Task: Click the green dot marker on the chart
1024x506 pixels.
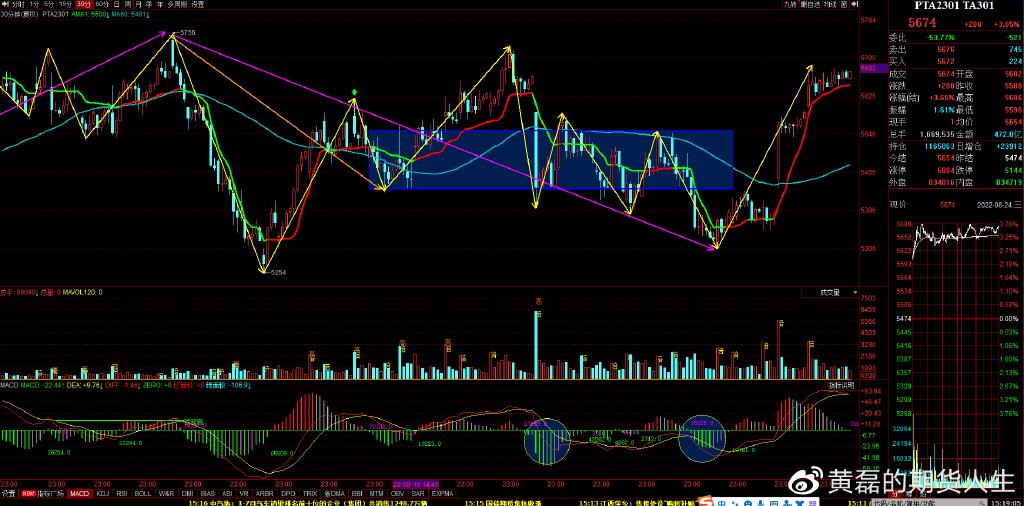Action: pyautogui.click(x=355, y=93)
